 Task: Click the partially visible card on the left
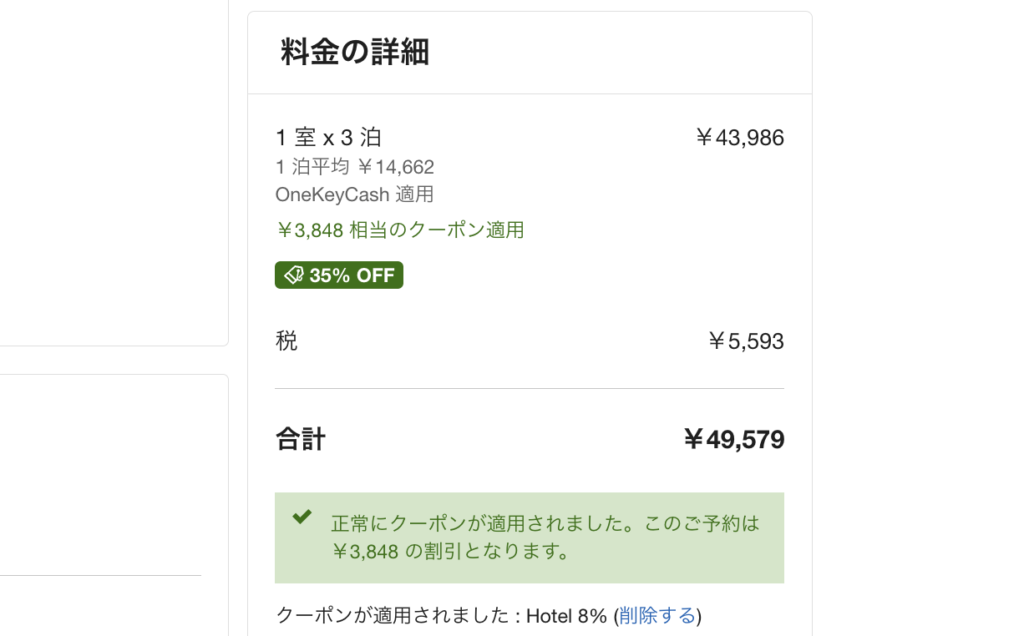tap(110, 170)
